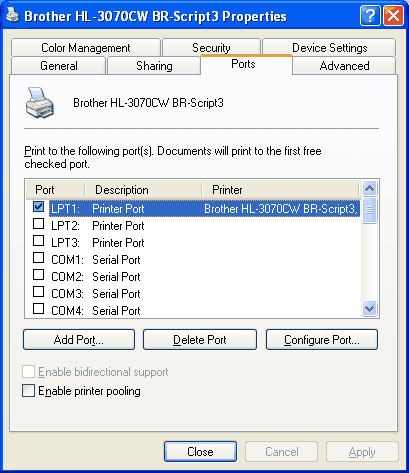Check the COM4 serial port checkbox
The width and height of the screenshot is (409, 473).
point(39,309)
